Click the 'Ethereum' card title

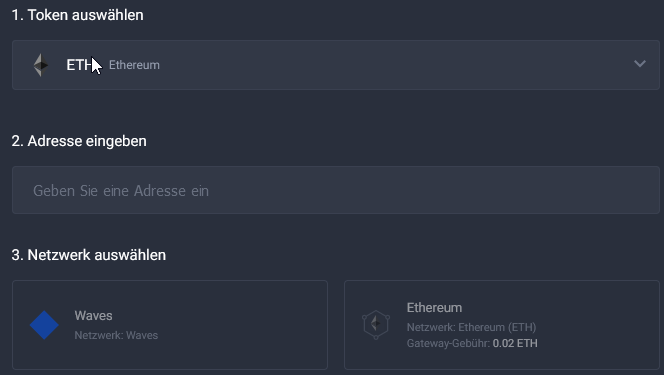tap(434, 307)
